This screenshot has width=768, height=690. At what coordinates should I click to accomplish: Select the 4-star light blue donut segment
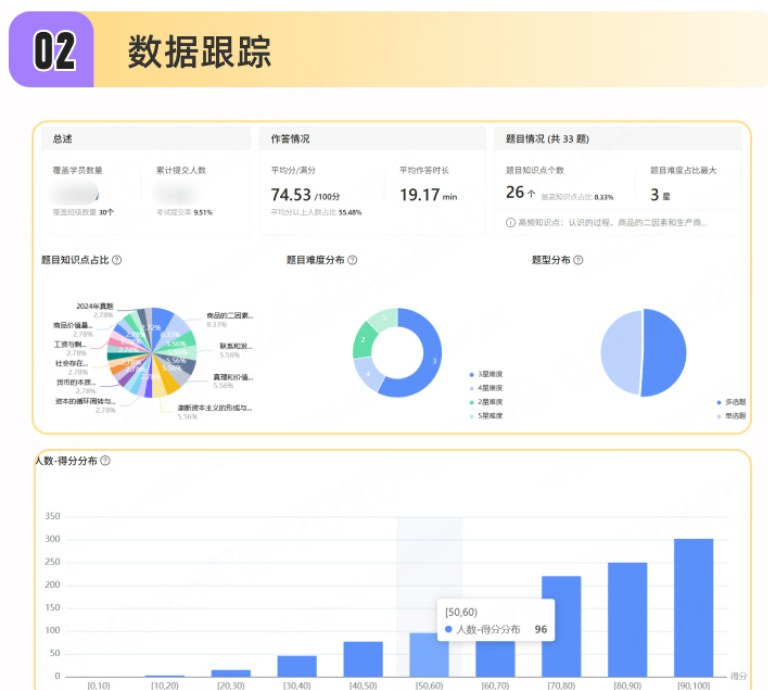(x=366, y=374)
